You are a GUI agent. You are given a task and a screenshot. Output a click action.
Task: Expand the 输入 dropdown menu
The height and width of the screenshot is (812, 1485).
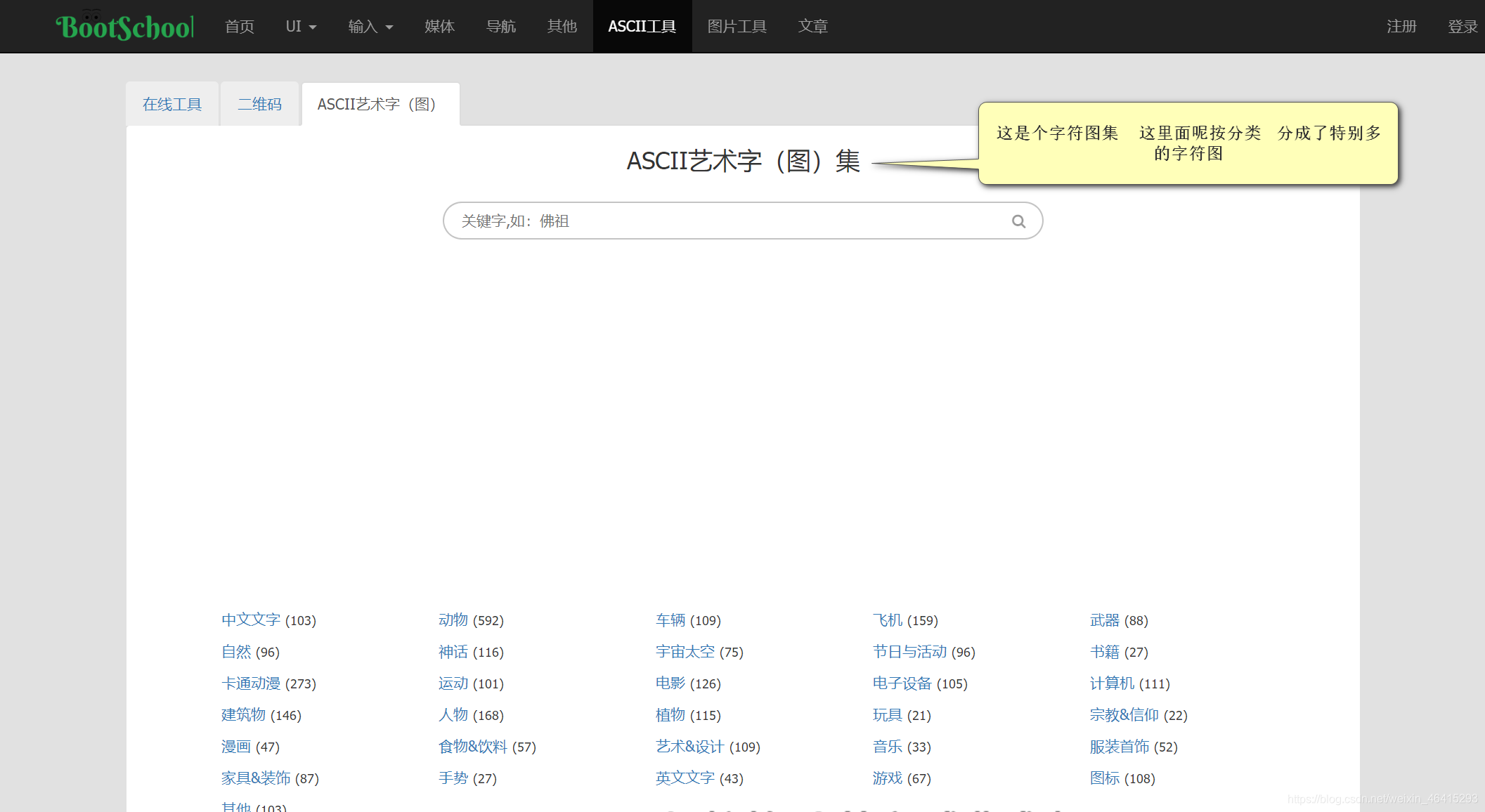tap(370, 26)
